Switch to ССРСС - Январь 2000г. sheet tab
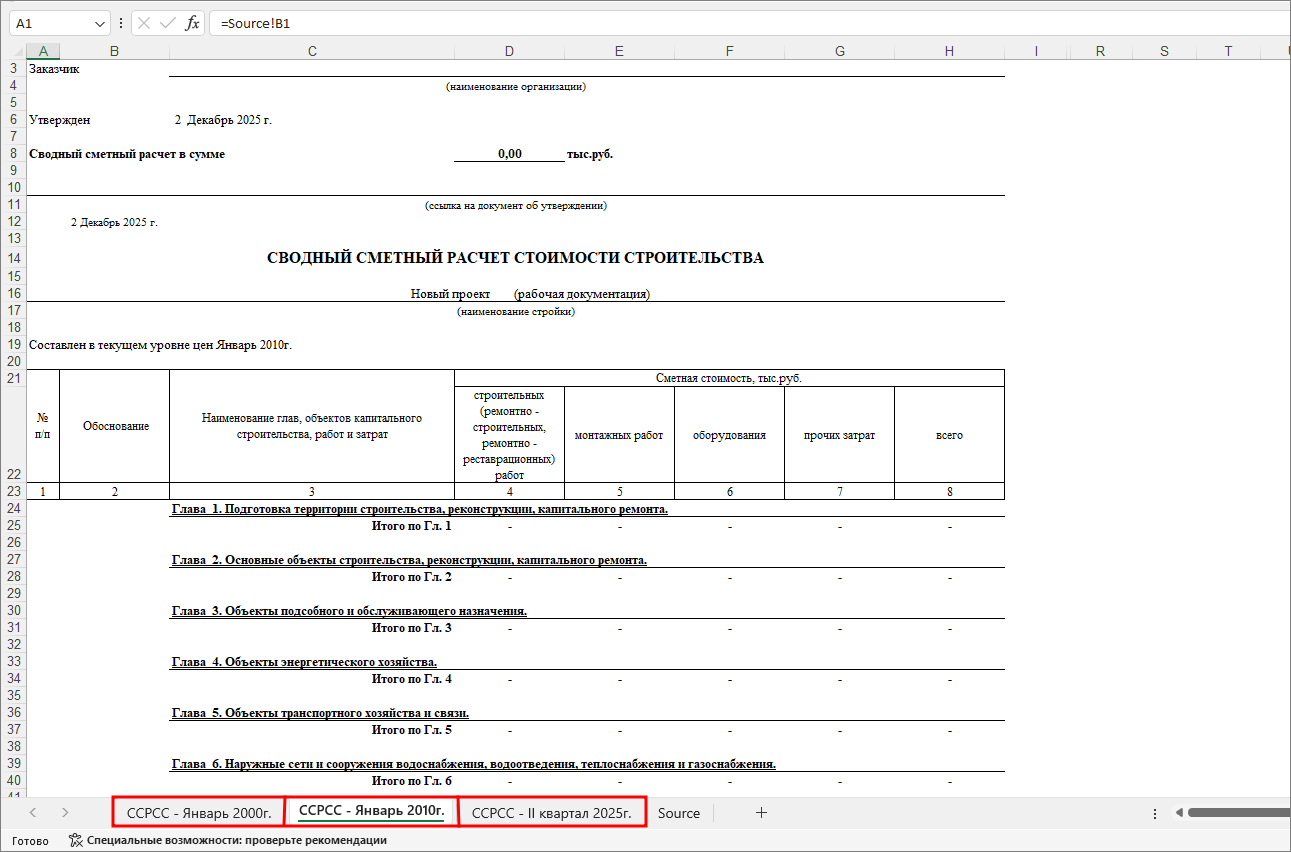This screenshot has height=852, width=1291. click(x=199, y=813)
